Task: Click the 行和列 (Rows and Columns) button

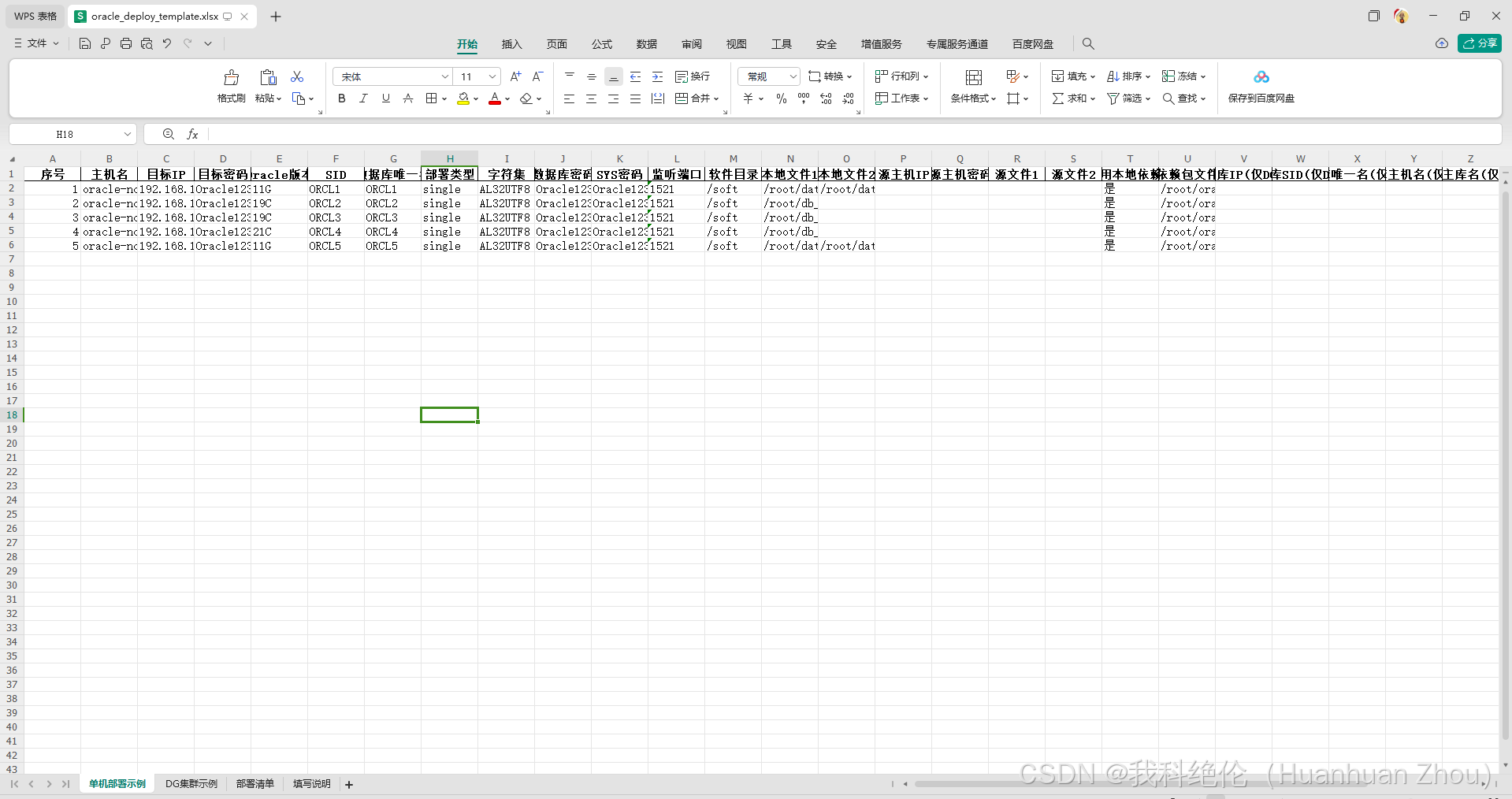Action: point(902,76)
